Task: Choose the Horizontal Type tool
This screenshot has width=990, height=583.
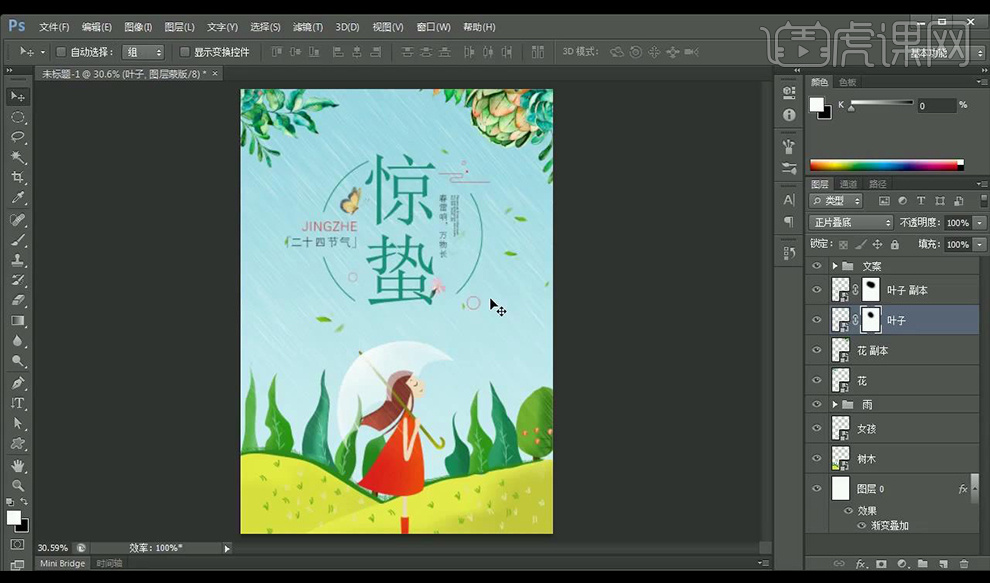Action: (17, 403)
